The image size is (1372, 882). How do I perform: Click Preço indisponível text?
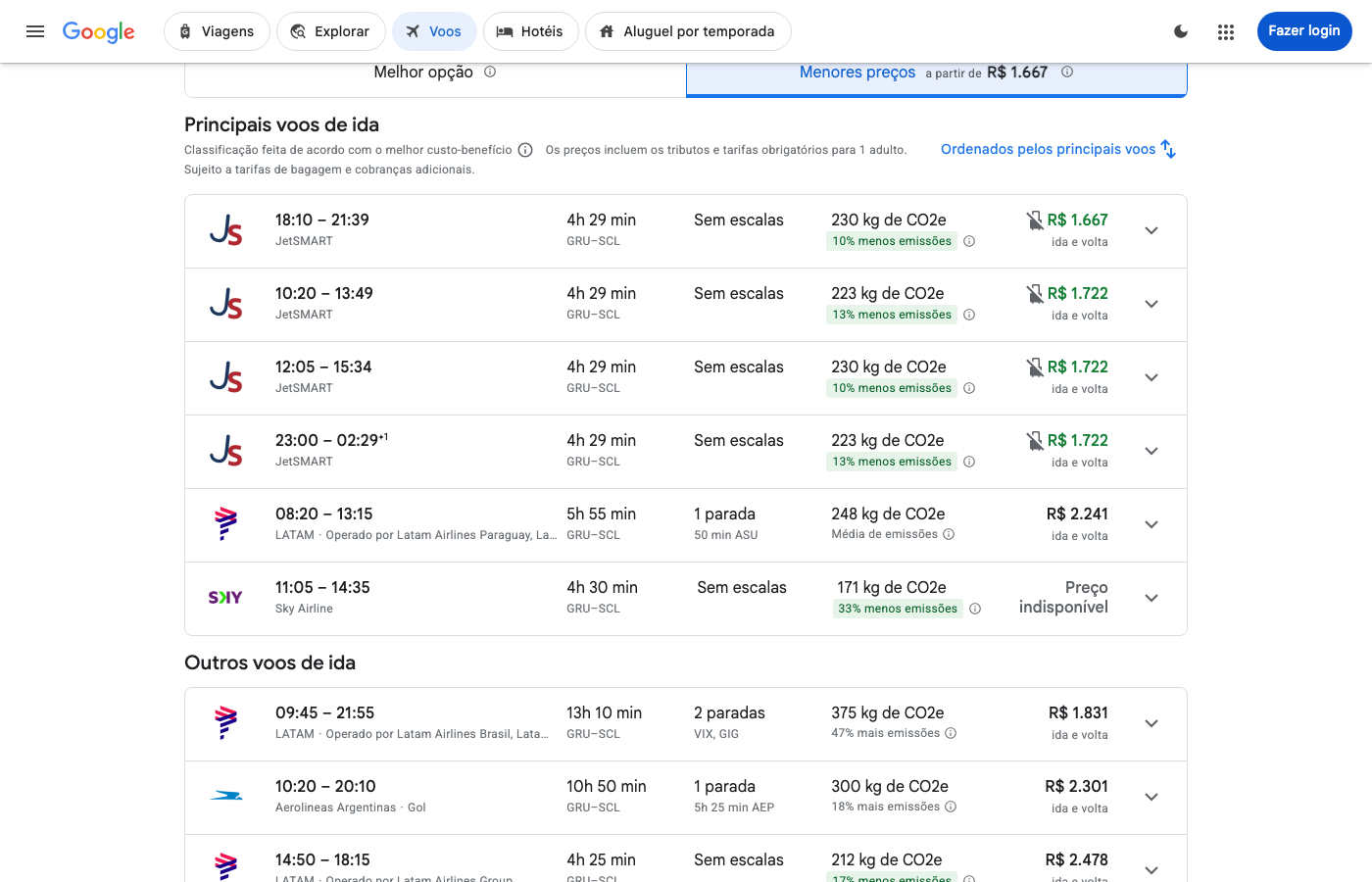pyautogui.click(x=1063, y=598)
